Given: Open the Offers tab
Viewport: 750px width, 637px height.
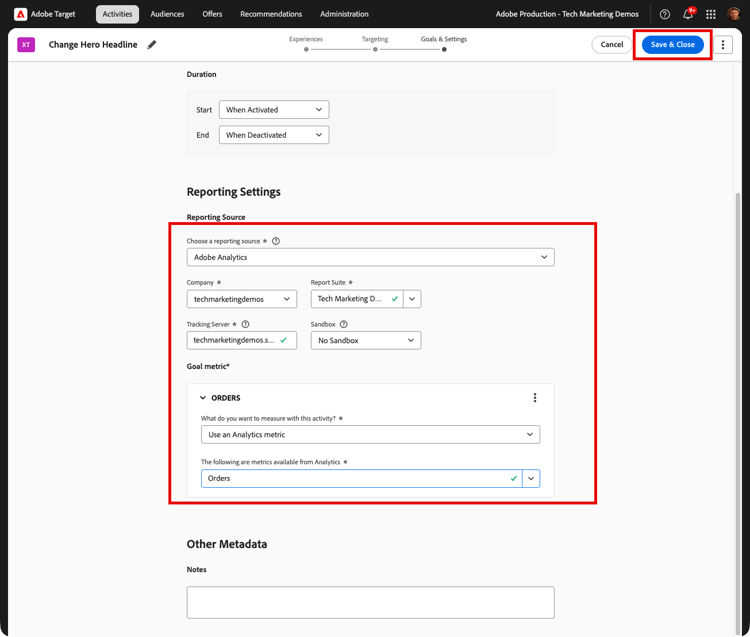Looking at the screenshot, I should tap(212, 14).
